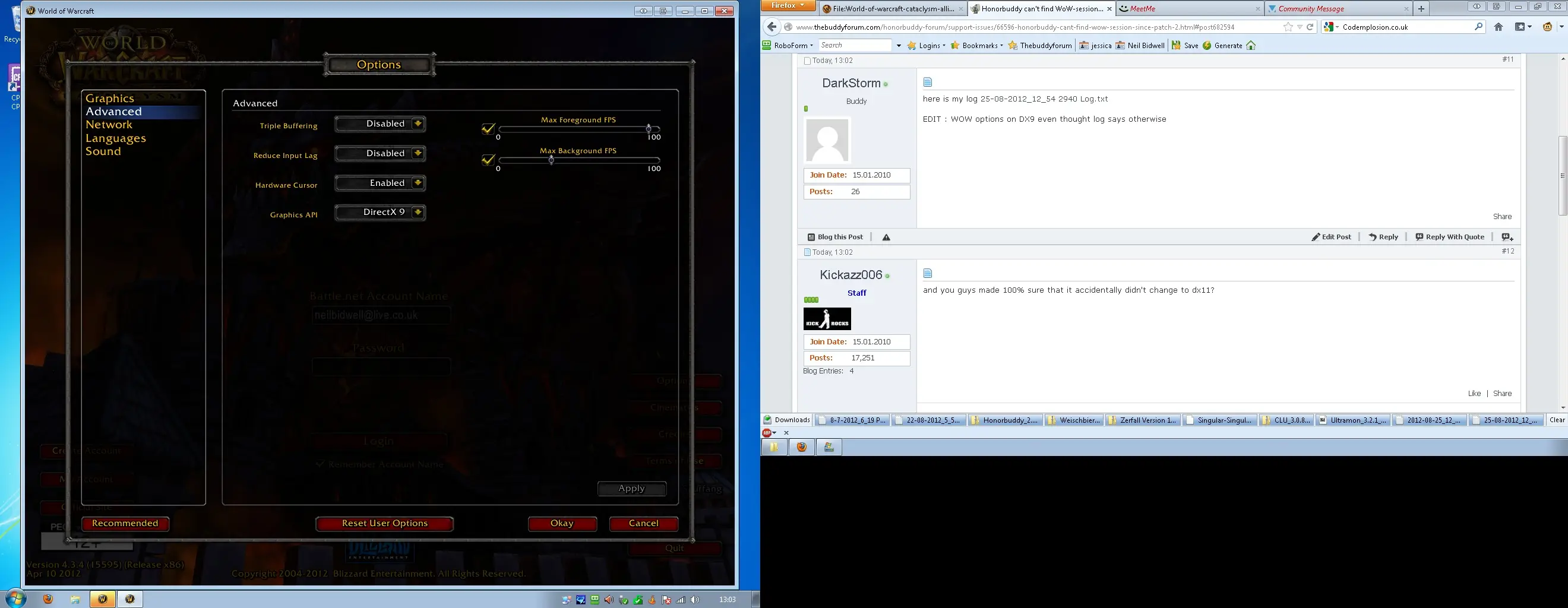Open the RoboForm toolbar menu
Screen dimensions: 1568x608
tap(788, 45)
